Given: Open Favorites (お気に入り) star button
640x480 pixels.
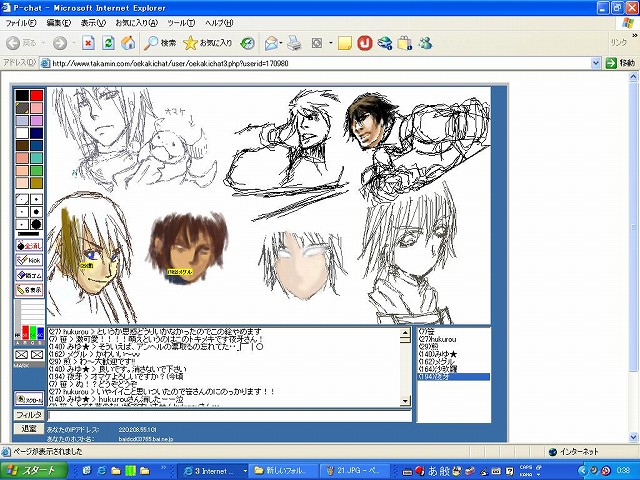Looking at the screenshot, I should (207, 43).
